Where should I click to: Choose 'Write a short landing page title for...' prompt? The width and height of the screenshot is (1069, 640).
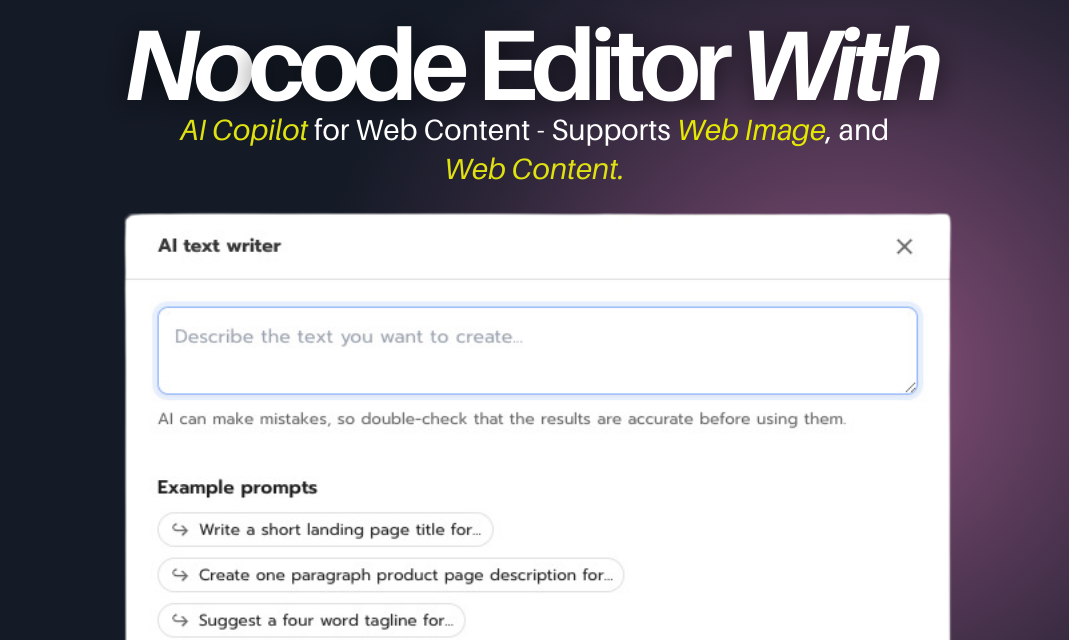[x=325, y=530]
